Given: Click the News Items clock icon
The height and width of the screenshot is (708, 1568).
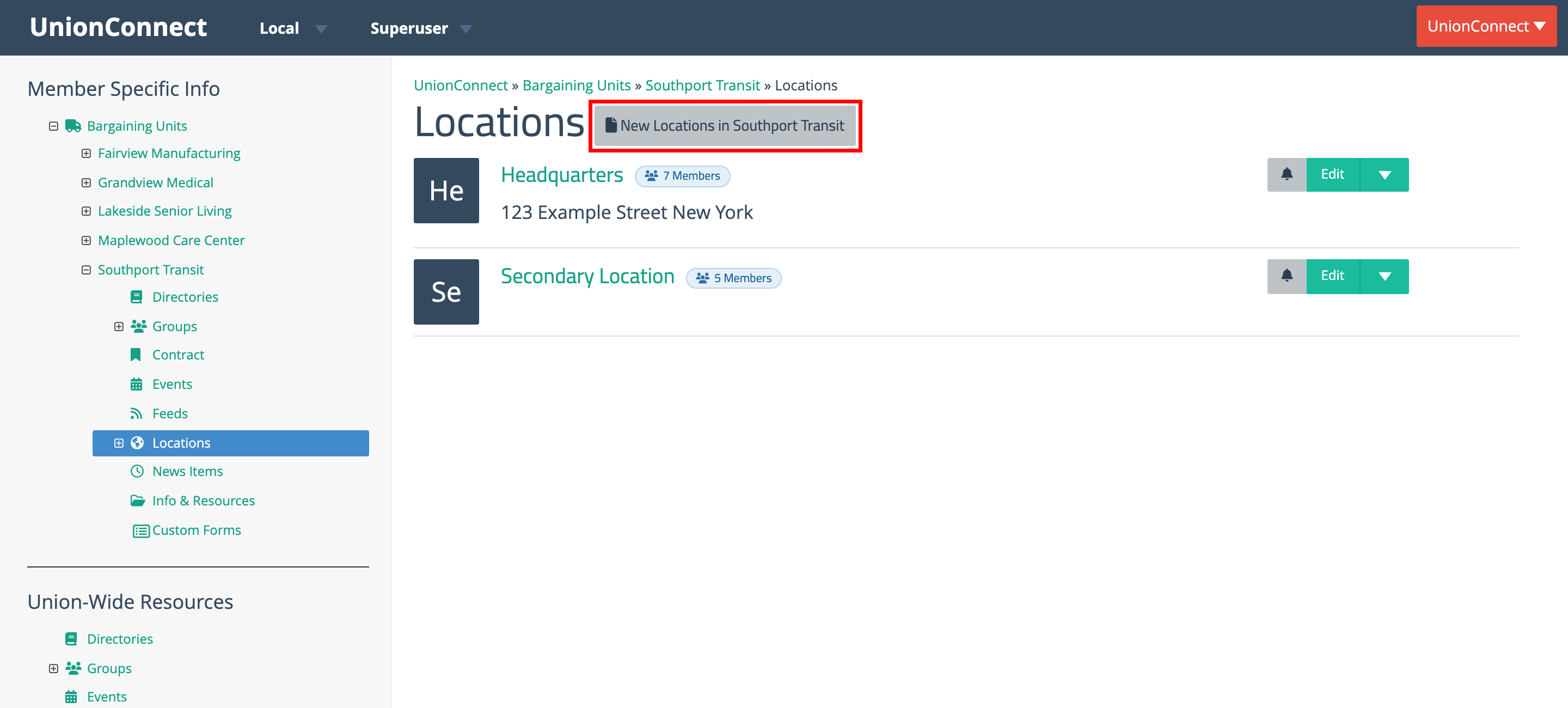Looking at the screenshot, I should point(138,471).
